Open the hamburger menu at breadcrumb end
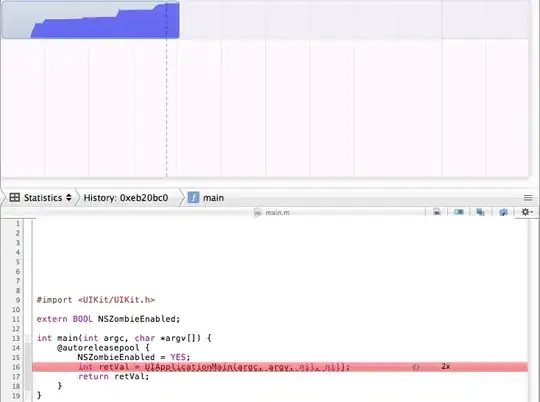540x402 pixels. (528, 198)
